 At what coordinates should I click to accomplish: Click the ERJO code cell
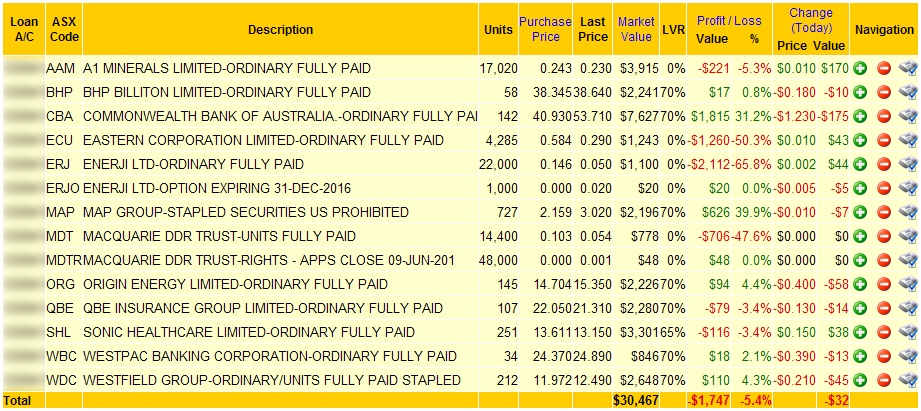click(x=63, y=189)
